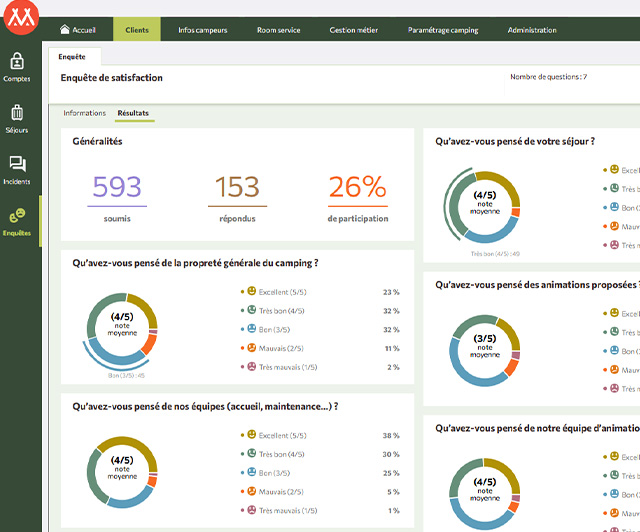Viewport: 640px width, 532px height.
Task: Switch to the Informations tab
Action: point(84,114)
